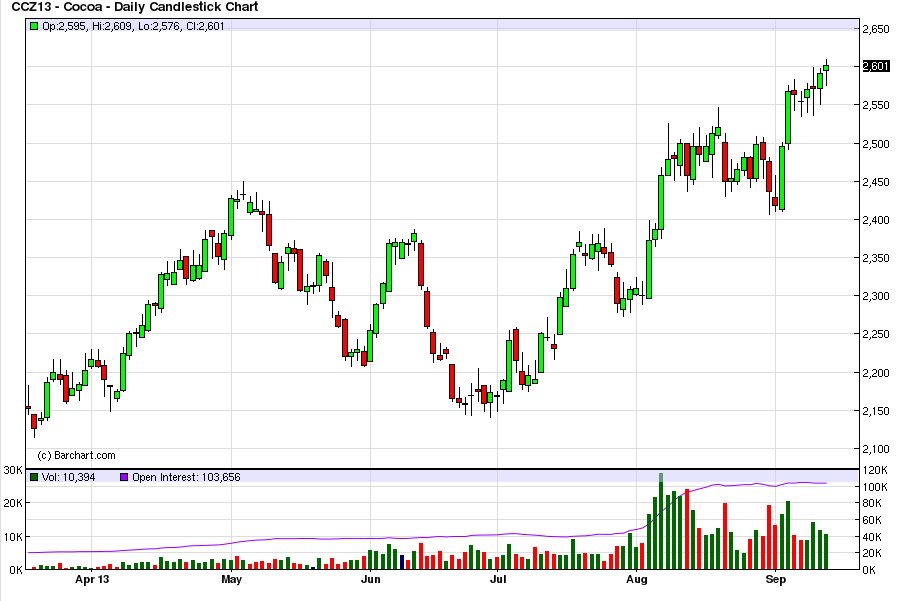897x601 pixels.
Task: Click the 'Vol: 10,394' label
Action: 69,477
